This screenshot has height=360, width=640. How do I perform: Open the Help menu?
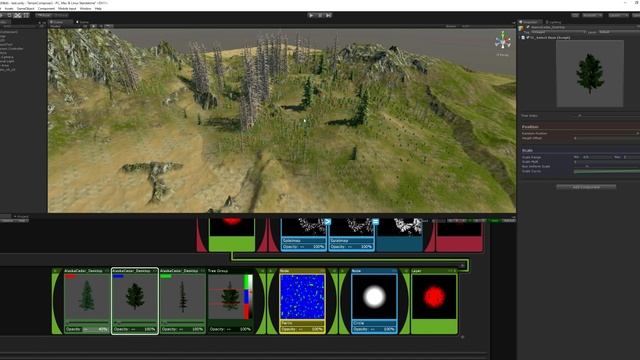click(98, 8)
